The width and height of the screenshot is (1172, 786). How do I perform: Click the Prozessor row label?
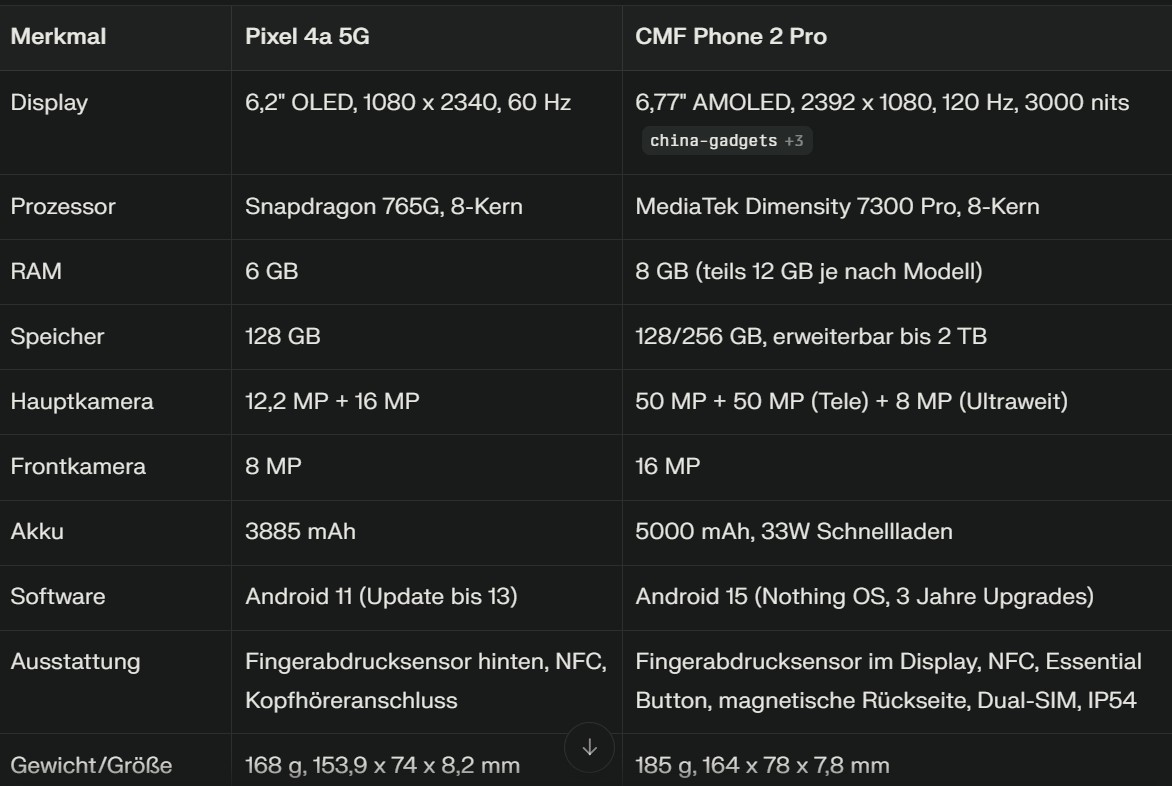click(63, 206)
